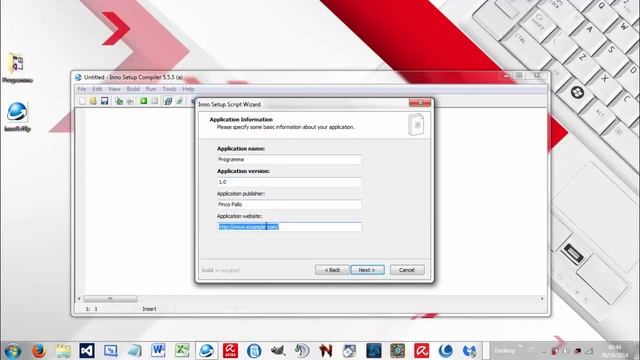Click Target Setup icon in toolbar
This screenshot has height=360, width=640.
[168, 101]
